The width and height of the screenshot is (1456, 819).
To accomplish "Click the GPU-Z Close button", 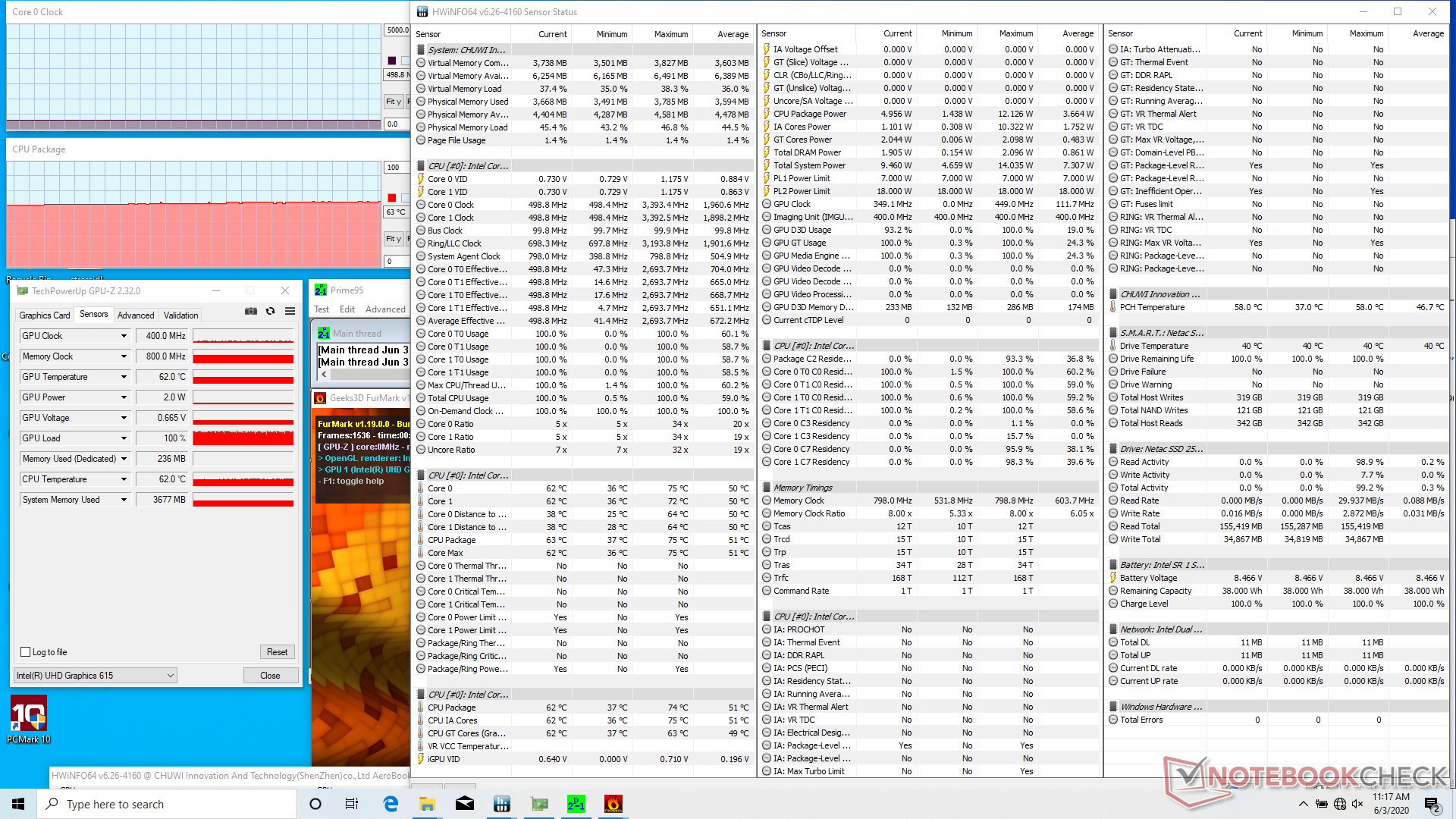I will tap(270, 676).
